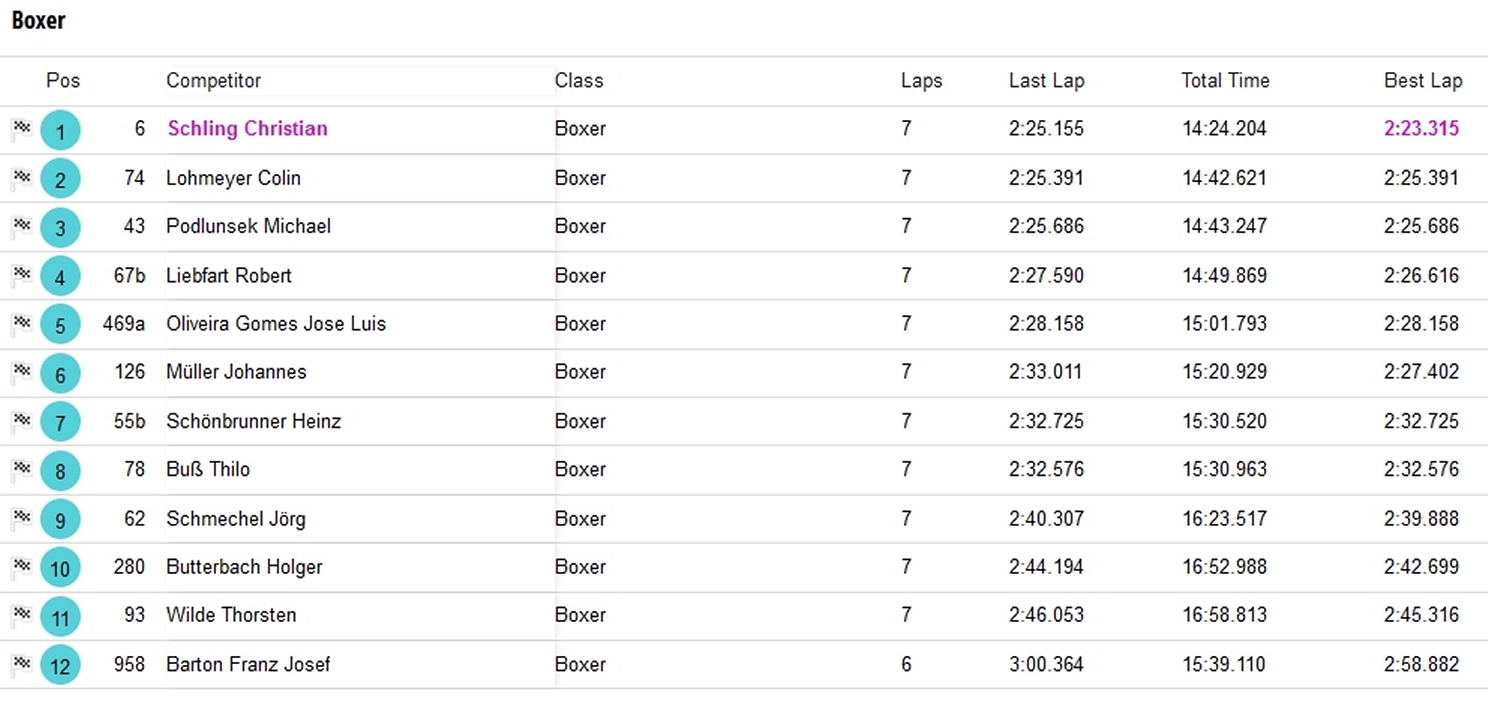Click the Competitor column header
Screen dimensions: 1488x704
(x=213, y=81)
